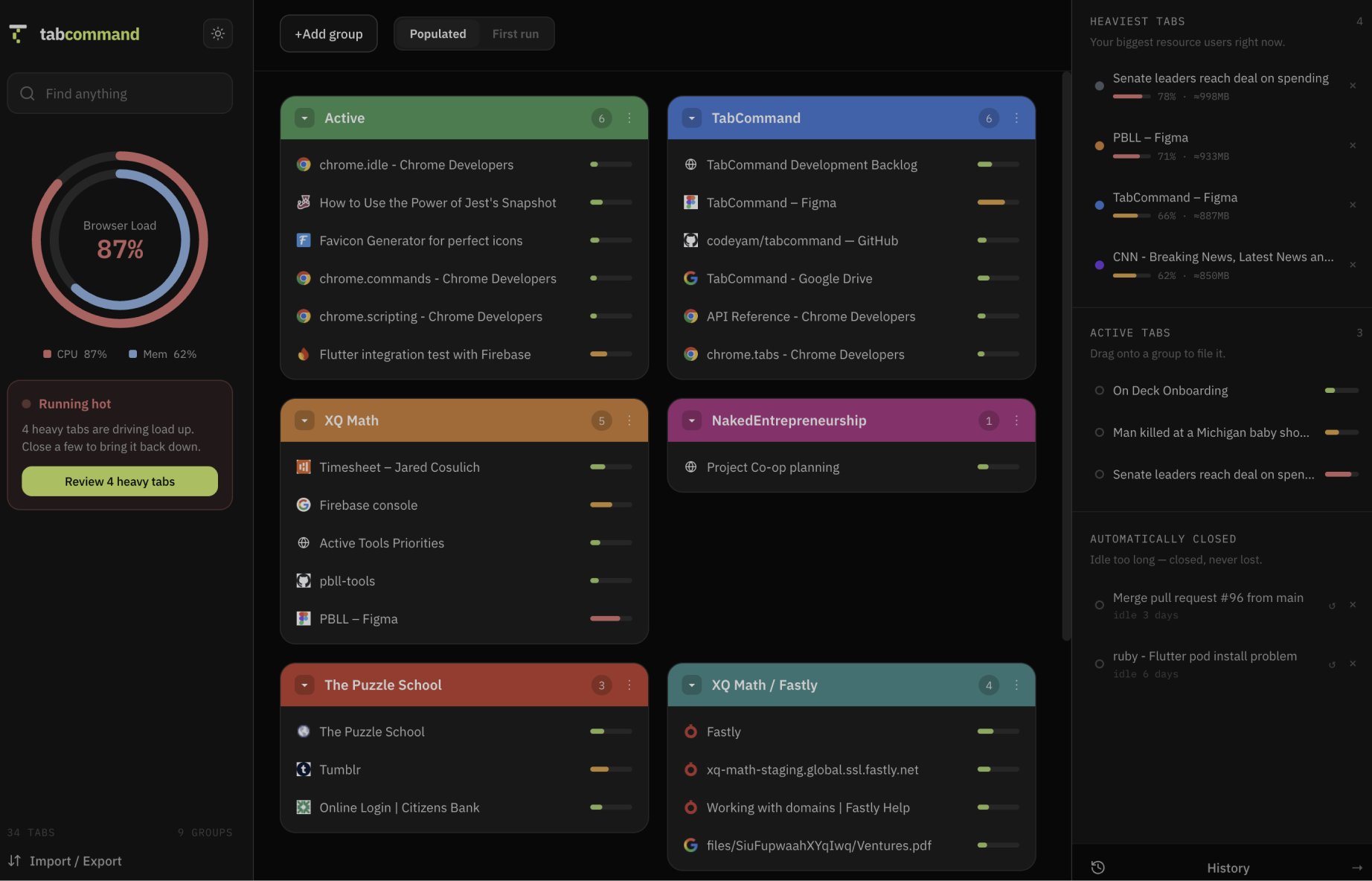Collapse The Puzzle School group

click(304, 685)
